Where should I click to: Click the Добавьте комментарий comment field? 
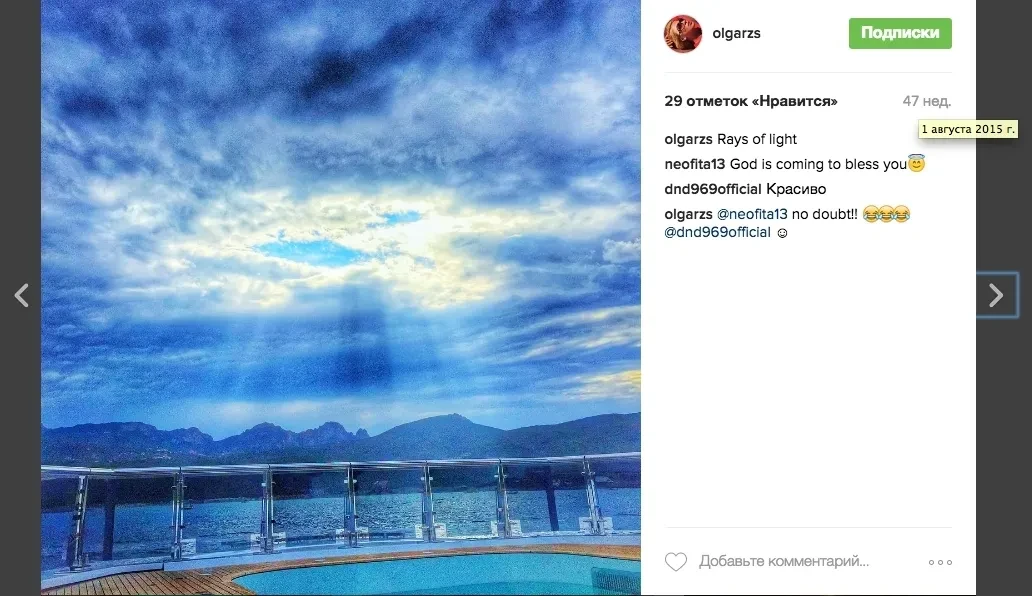tap(784, 561)
